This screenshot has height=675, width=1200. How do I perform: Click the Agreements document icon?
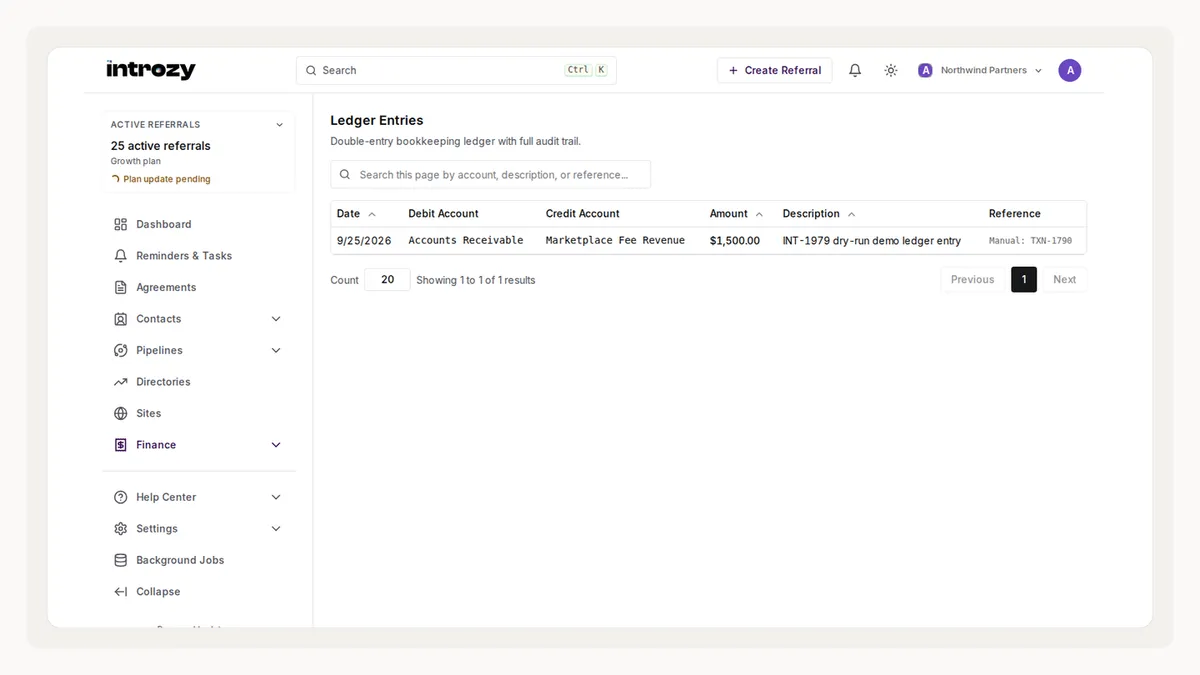click(121, 287)
